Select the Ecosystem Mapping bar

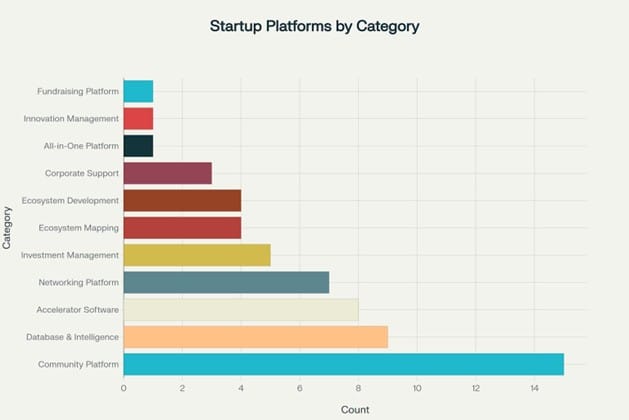[182, 228]
